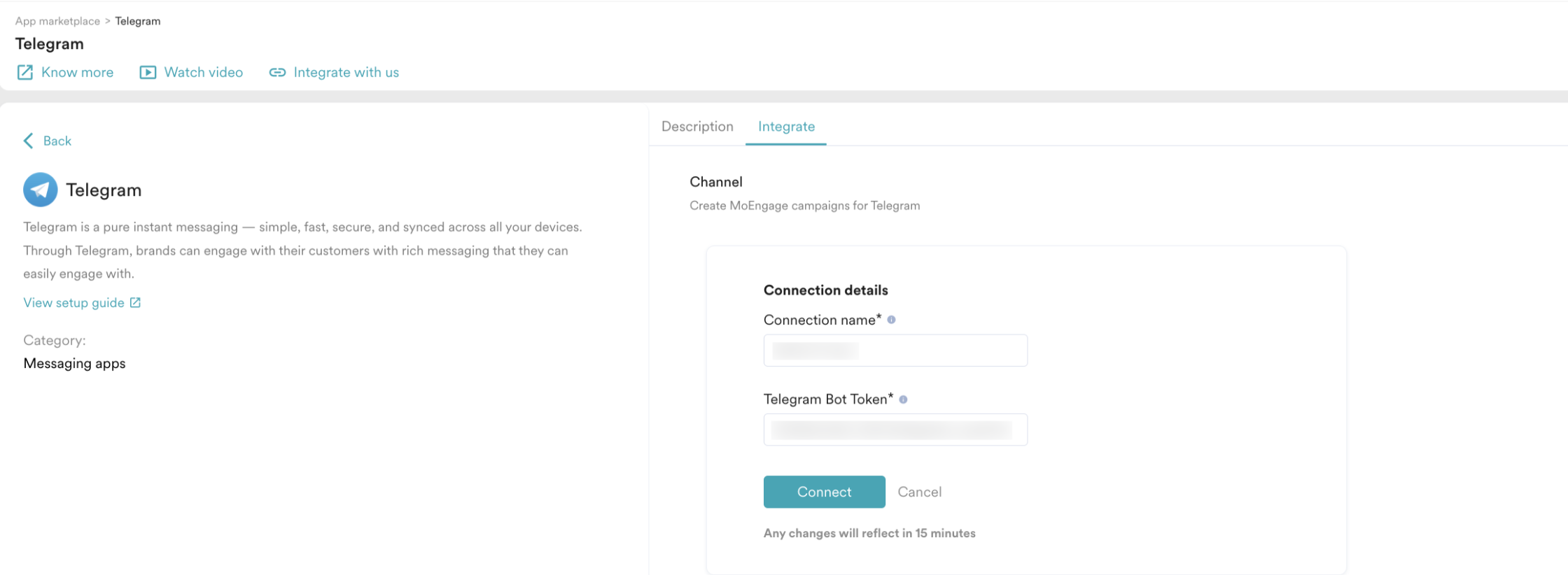Screen dimensions: 1568x575
Task: Focus the Connection name input field
Action: click(895, 350)
